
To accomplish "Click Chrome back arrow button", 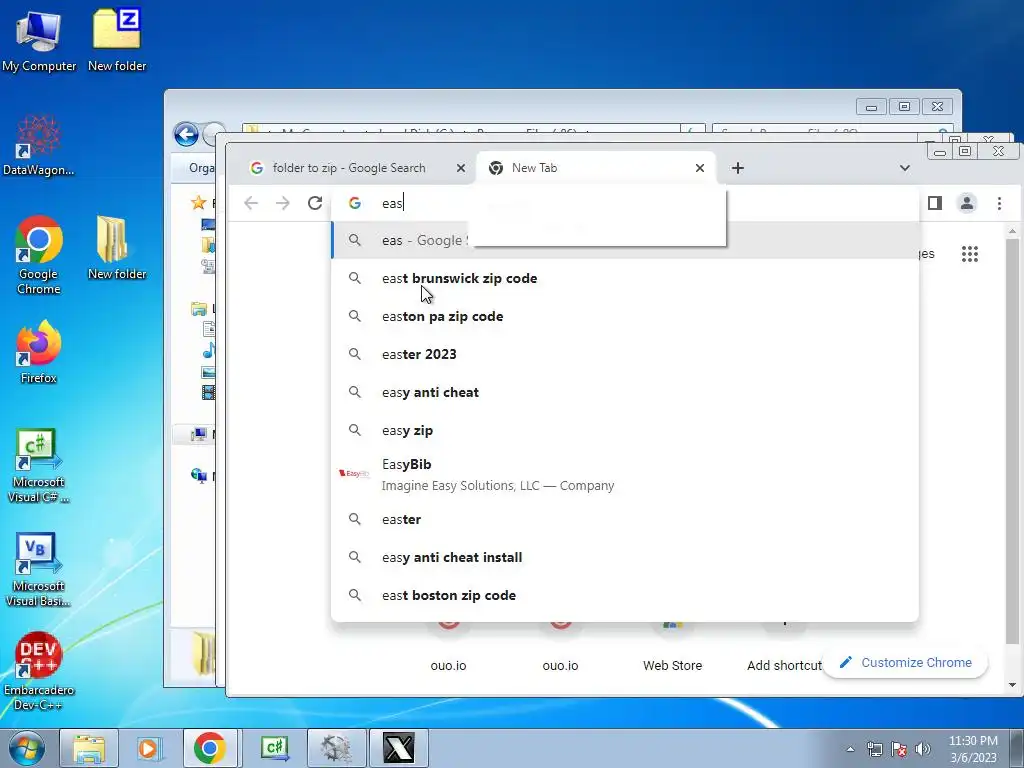I will (x=251, y=203).
